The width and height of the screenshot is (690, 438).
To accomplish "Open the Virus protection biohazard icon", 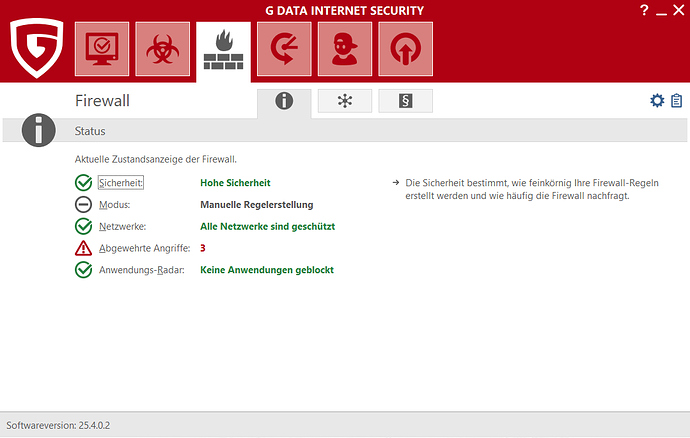I will (x=163, y=49).
